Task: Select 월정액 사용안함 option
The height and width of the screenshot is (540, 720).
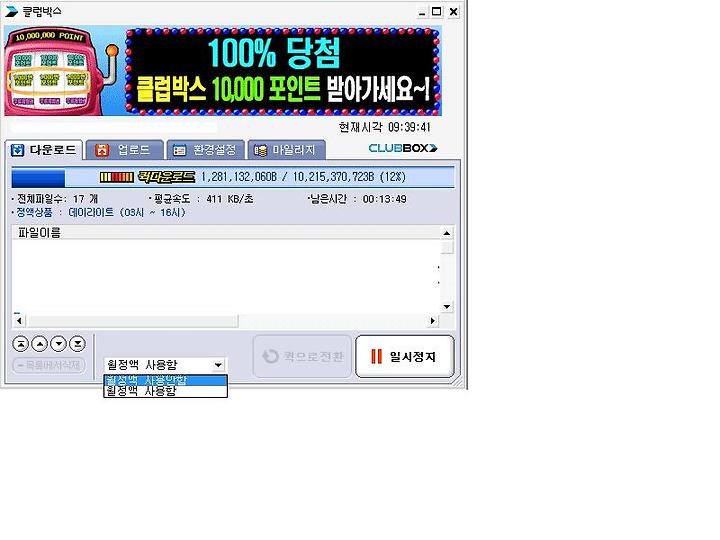Action: (x=166, y=380)
